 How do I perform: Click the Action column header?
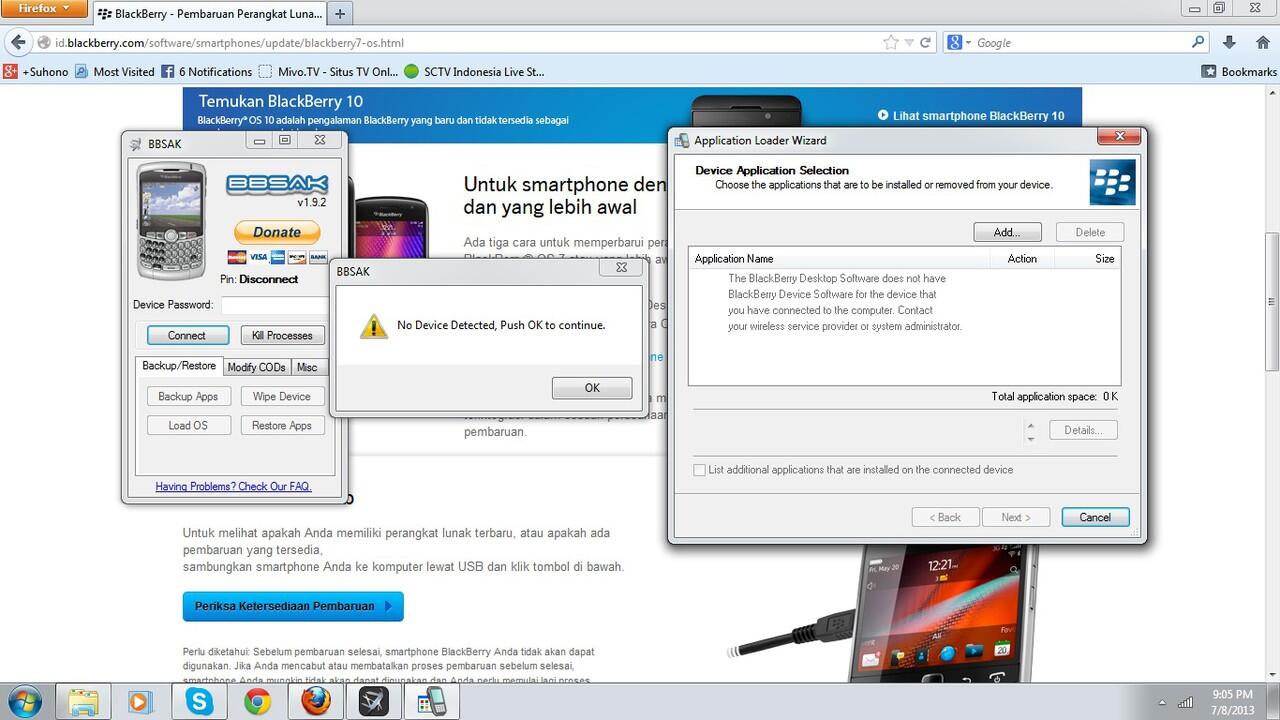click(x=1022, y=259)
